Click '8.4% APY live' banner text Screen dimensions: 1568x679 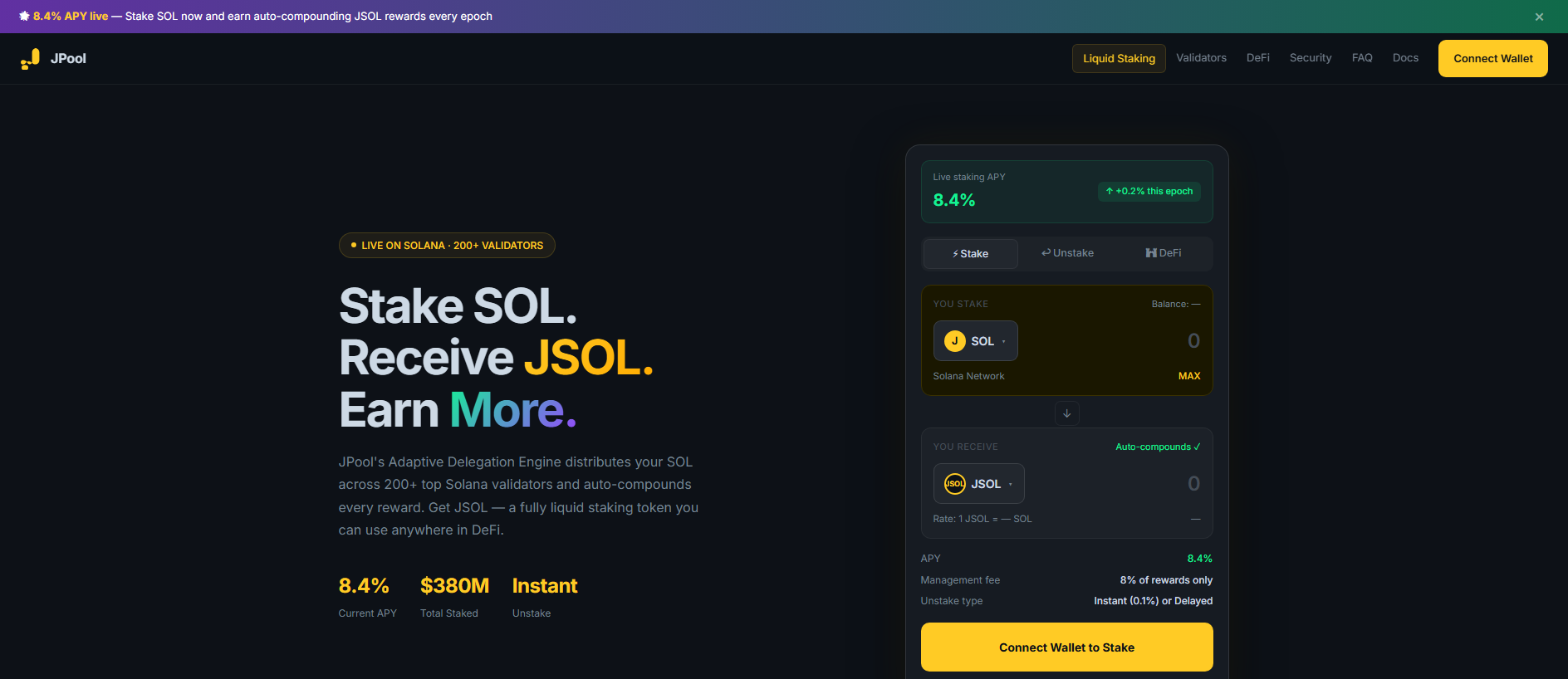(x=71, y=16)
